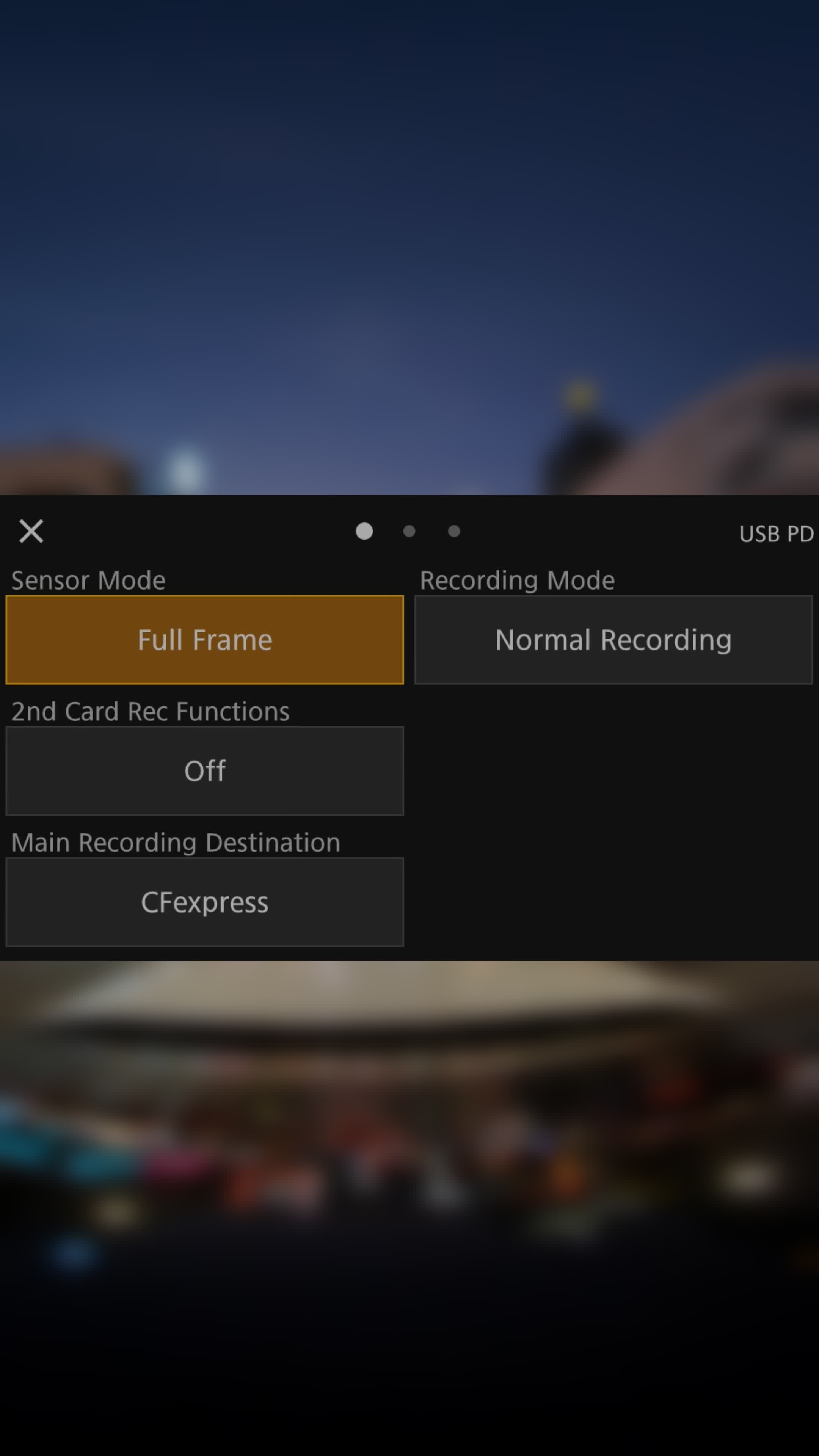Click the Recording Mode heading text

[x=516, y=581]
